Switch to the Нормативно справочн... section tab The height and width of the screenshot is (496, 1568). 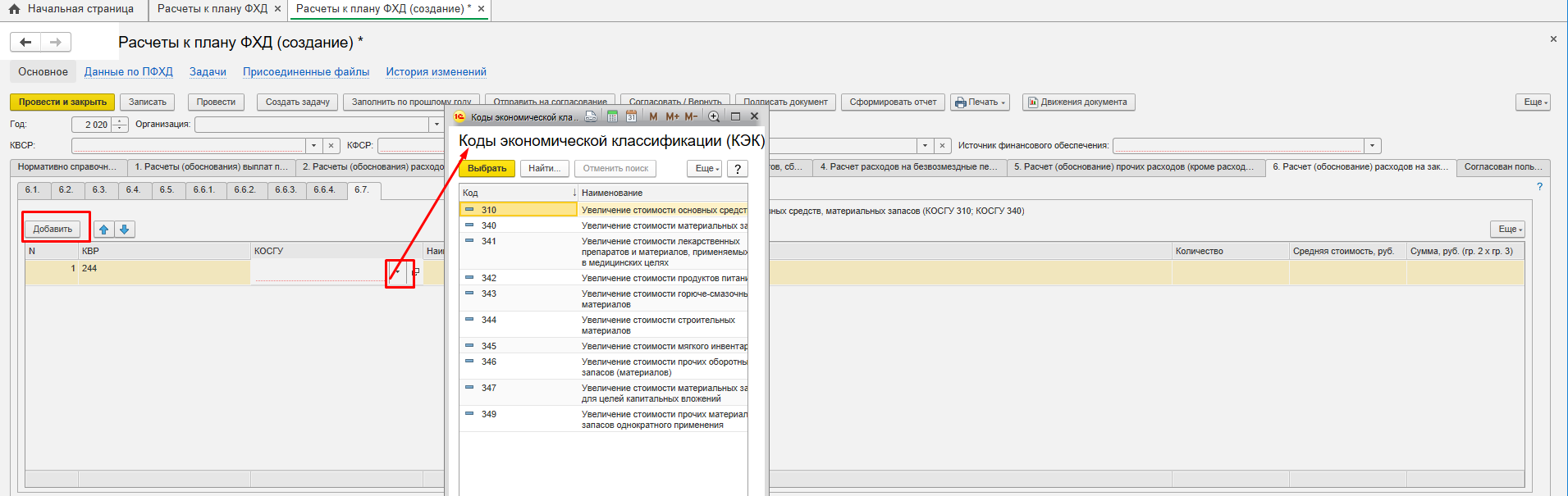tap(67, 167)
